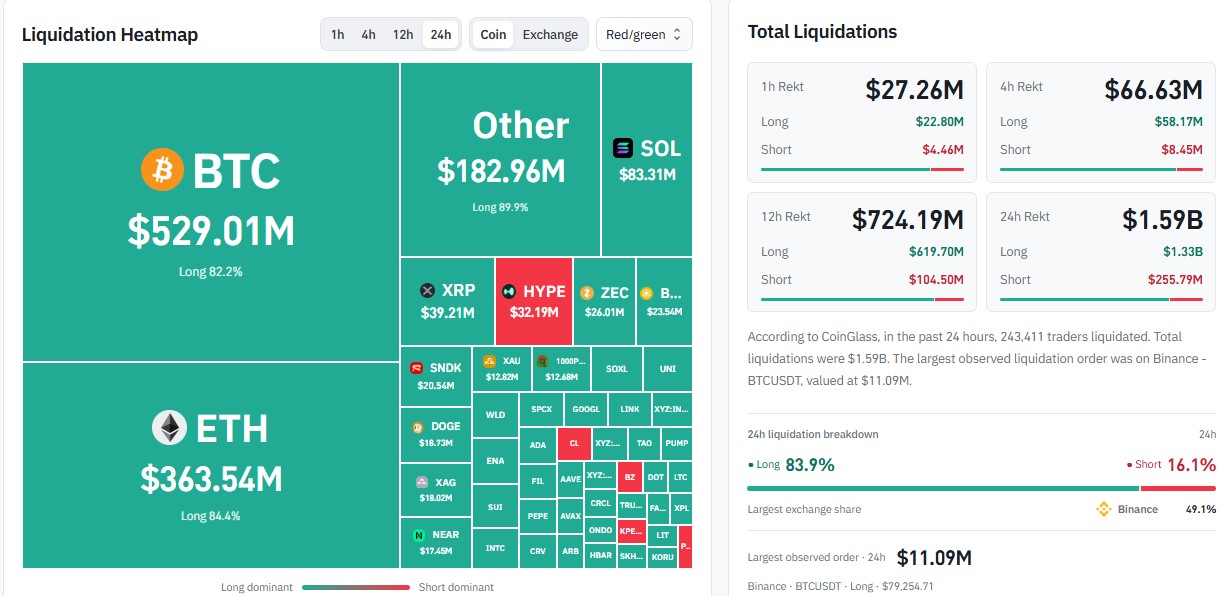Select the CRCL heatmap tile

point(601,503)
